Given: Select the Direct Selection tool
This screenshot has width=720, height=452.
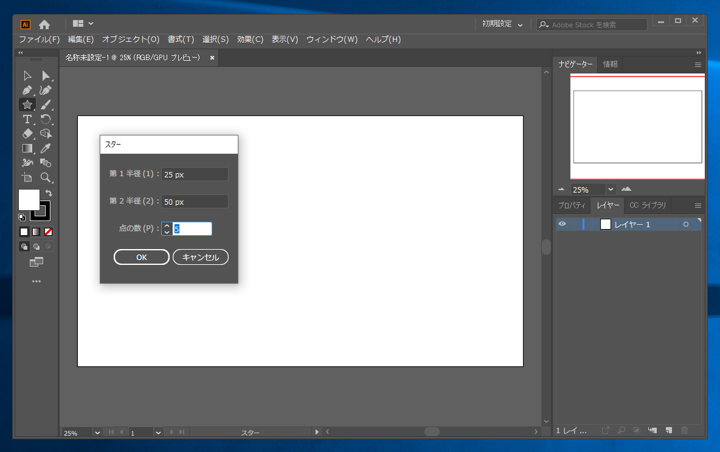Looking at the screenshot, I should (45, 76).
